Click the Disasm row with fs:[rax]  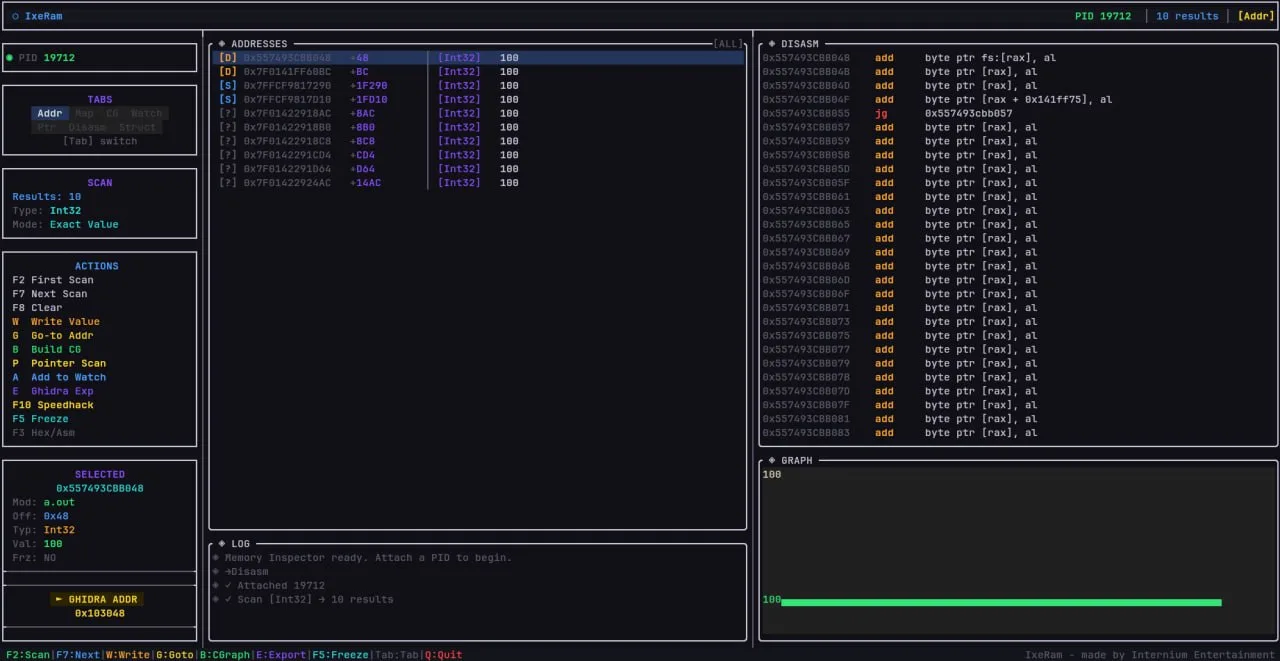[x=1016, y=58]
